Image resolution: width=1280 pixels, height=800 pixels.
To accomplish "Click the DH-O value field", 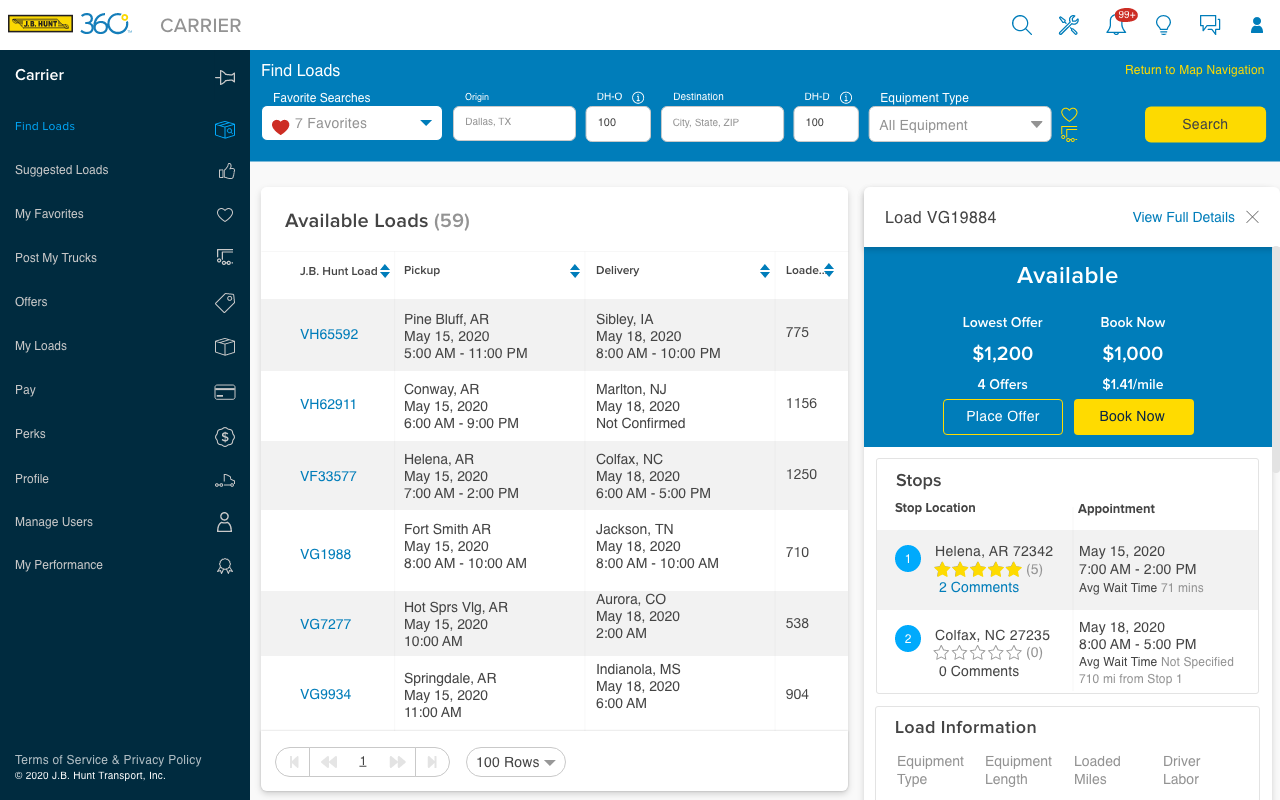I will pos(618,123).
